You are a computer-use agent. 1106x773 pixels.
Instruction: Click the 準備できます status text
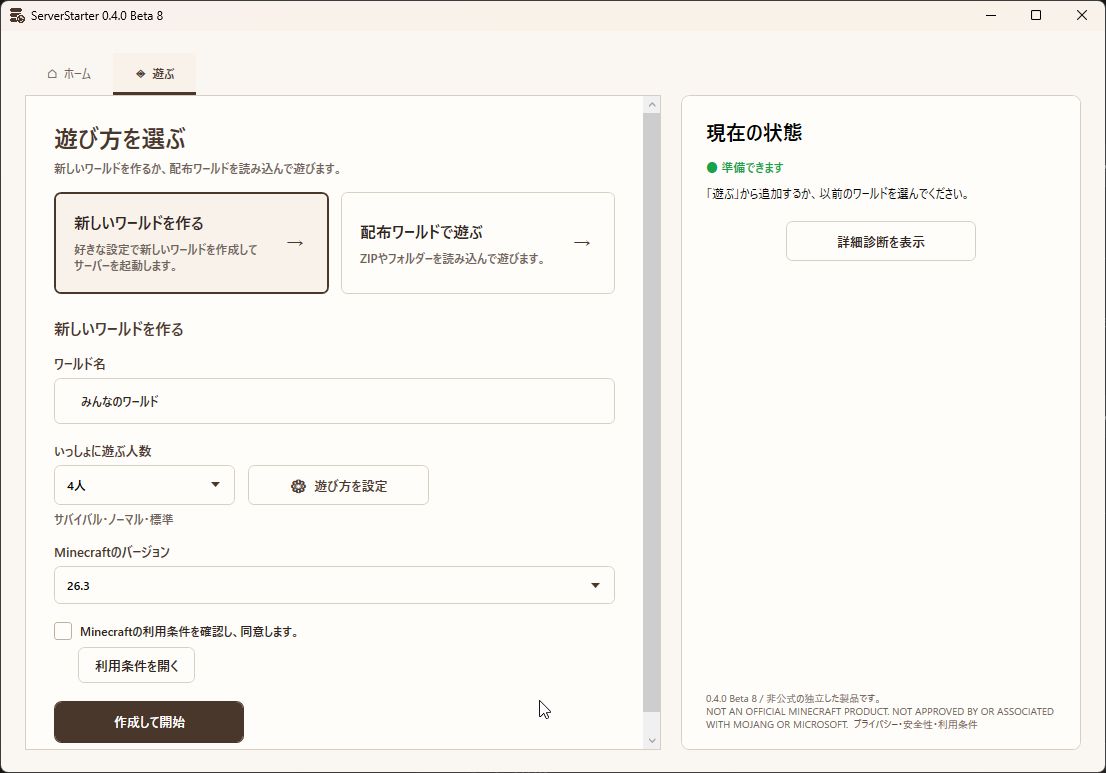pyautogui.click(x=752, y=168)
